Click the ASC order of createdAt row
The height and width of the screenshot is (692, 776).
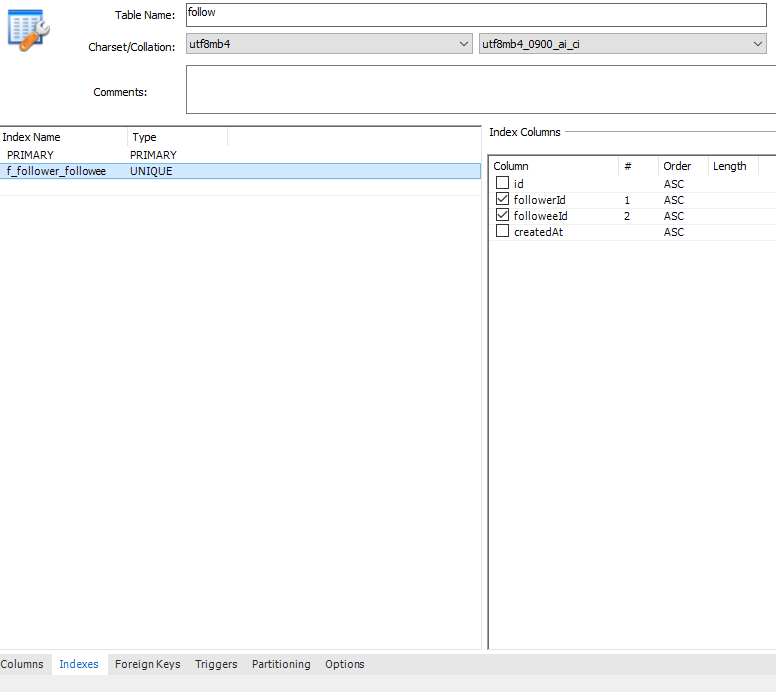coord(674,232)
